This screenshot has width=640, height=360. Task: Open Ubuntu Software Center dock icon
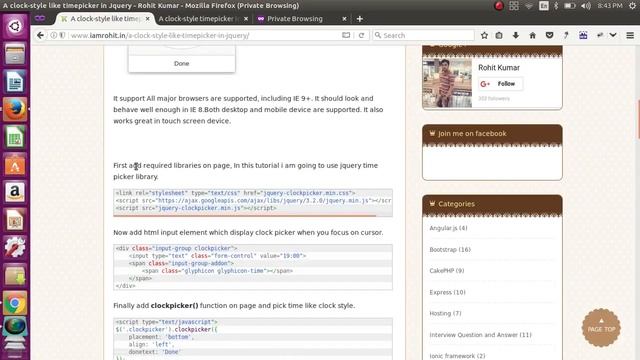click(x=15, y=164)
